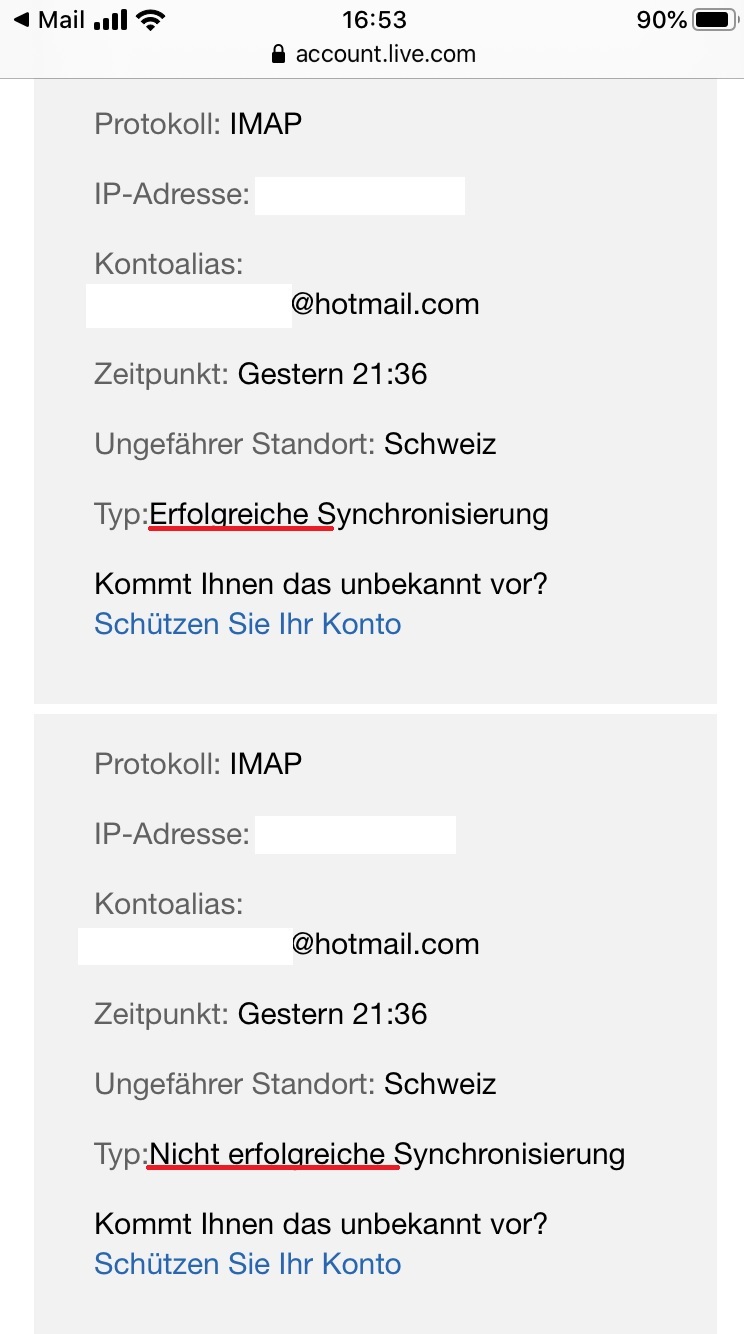Open 'Schützen Sie Ihr Konto' under Nicht erfolgreiche Synchronisierung
744x1334 pixels.
[247, 1264]
